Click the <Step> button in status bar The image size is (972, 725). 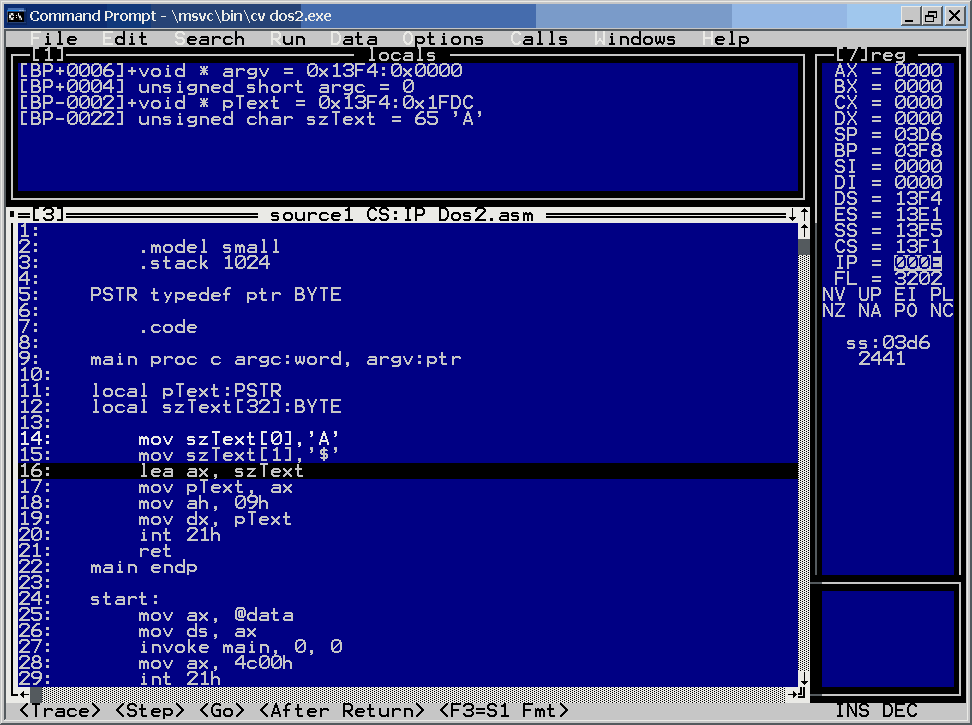(x=148, y=710)
